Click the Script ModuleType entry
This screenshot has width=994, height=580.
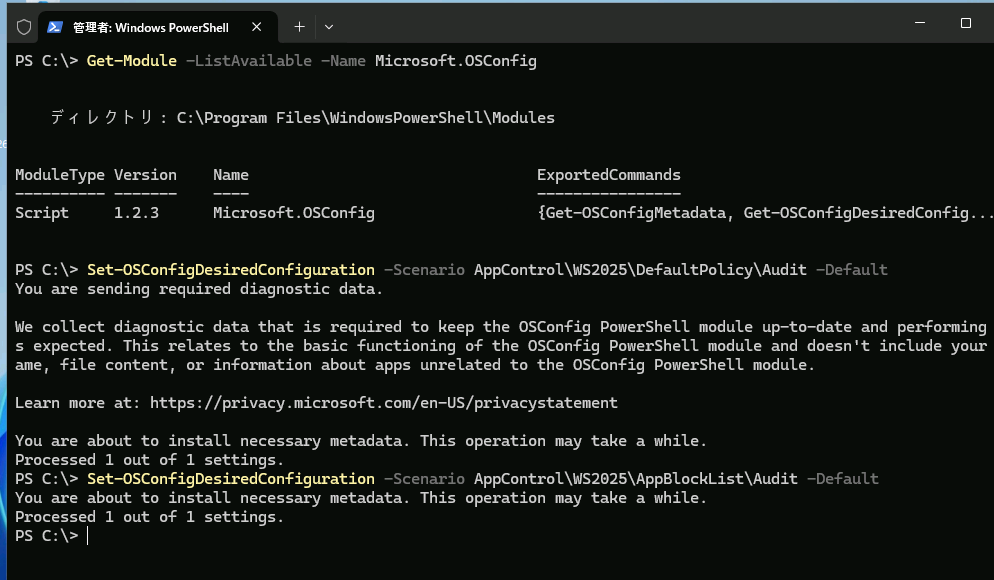[41, 212]
